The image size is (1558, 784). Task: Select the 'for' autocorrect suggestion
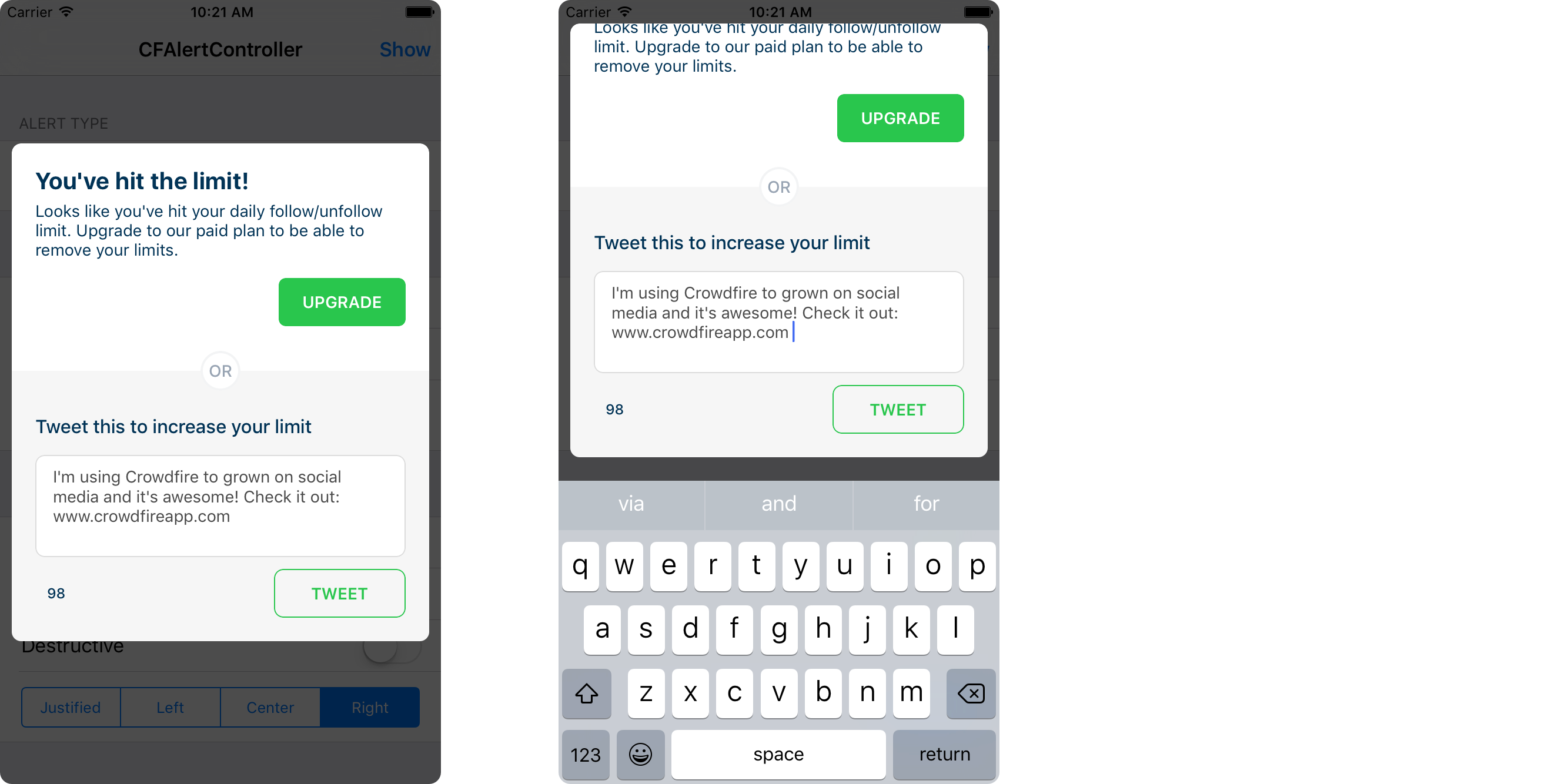click(925, 502)
